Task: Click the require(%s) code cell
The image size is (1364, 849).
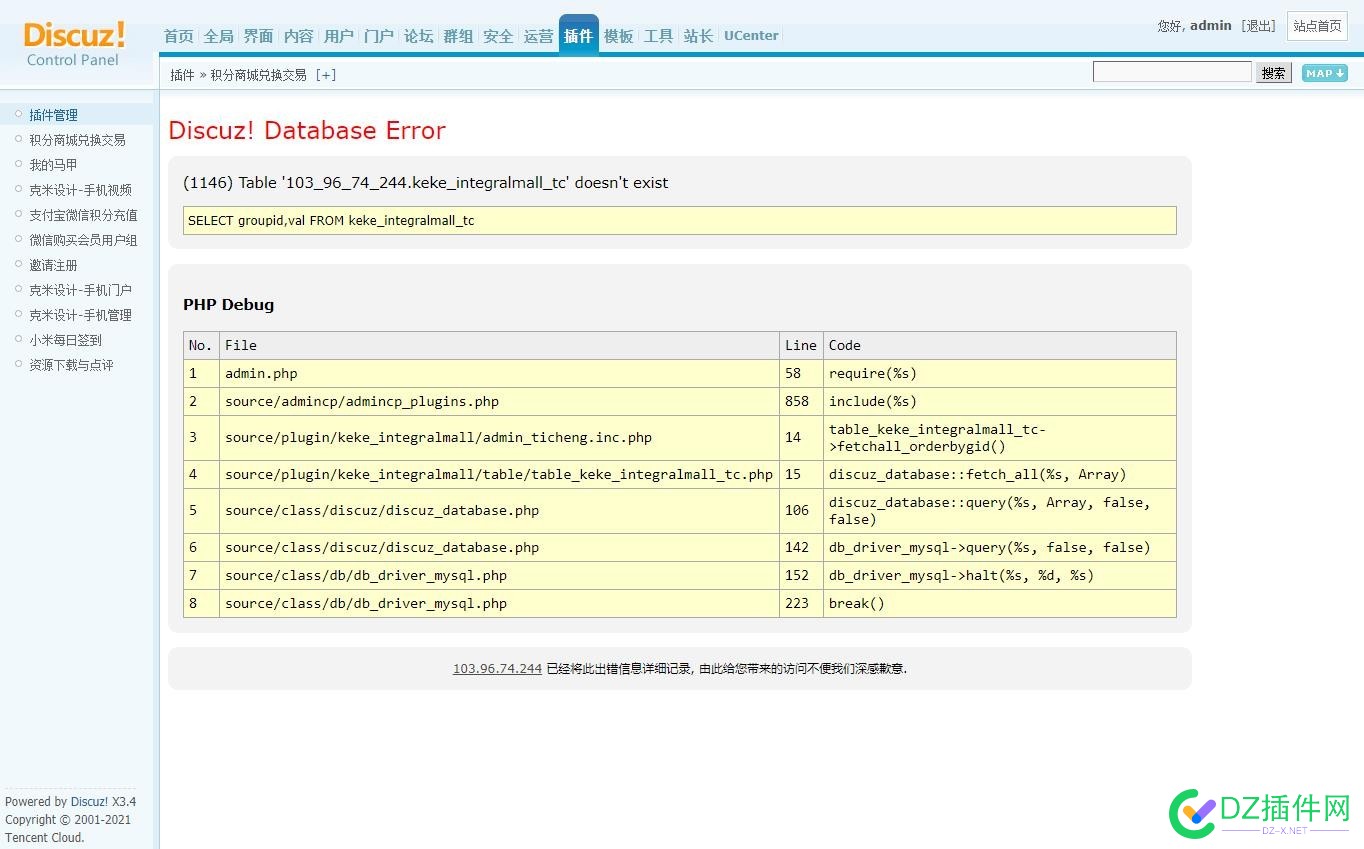Action: [999, 373]
